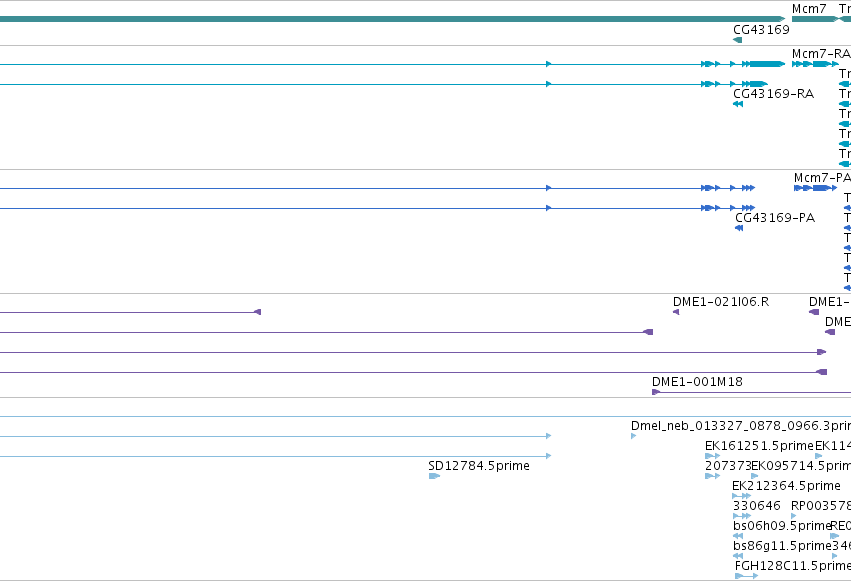Select the bs86g11.5prime arrow glyph
851x581 pixels.
738,556
